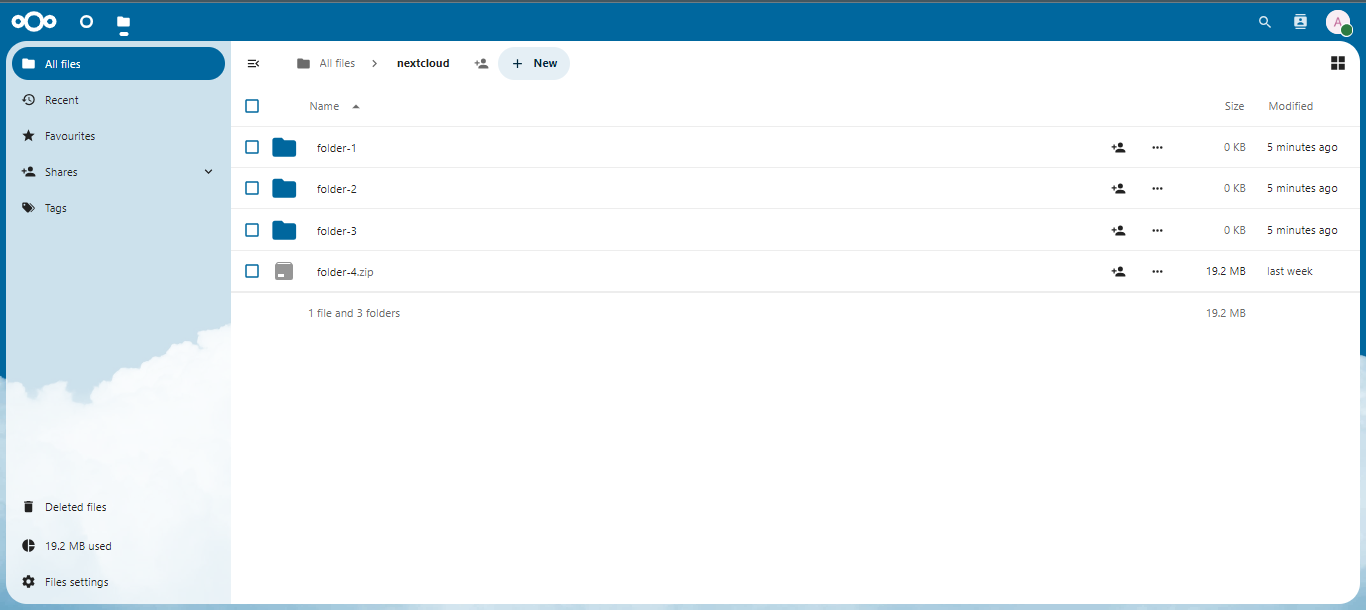Go to Favourites in sidebar
The width and height of the screenshot is (1366, 610).
pos(70,136)
